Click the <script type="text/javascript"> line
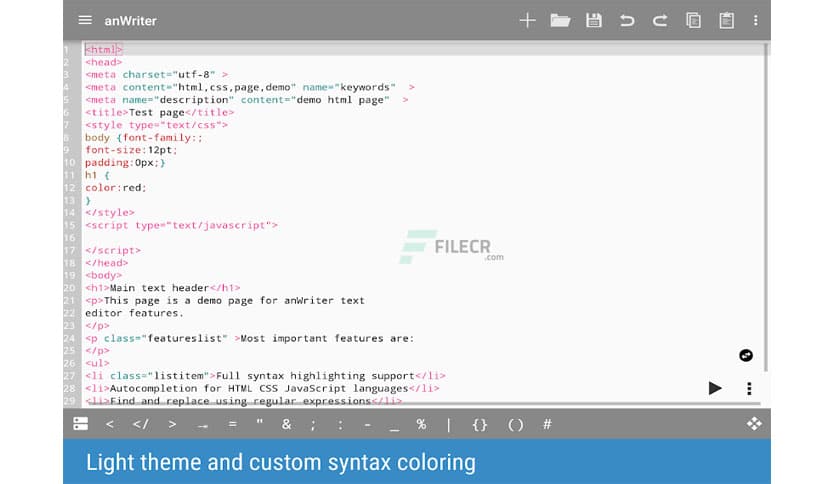This screenshot has width=836, height=484. click(x=181, y=225)
